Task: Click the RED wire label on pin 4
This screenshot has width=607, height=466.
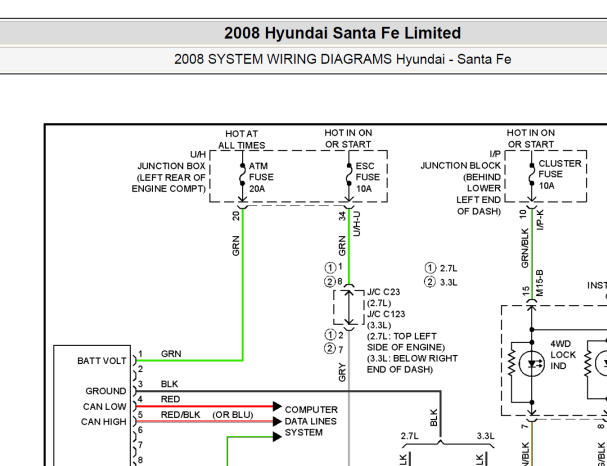Action: (170, 399)
